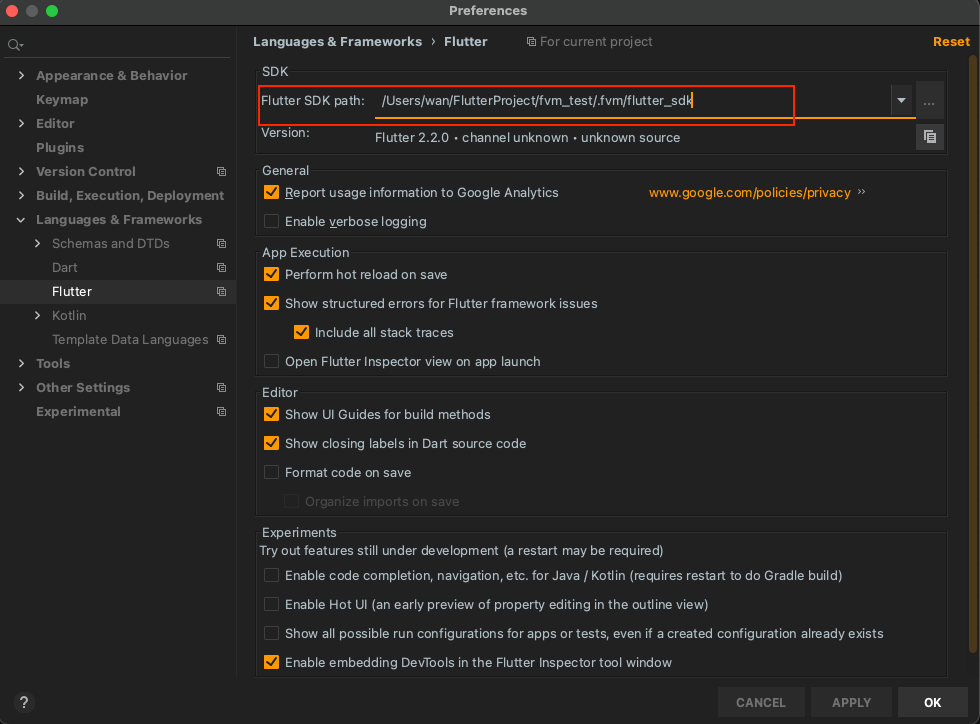This screenshot has height=724, width=980.
Task: Click project-level icon beside Flutter row
Action: click(221, 291)
